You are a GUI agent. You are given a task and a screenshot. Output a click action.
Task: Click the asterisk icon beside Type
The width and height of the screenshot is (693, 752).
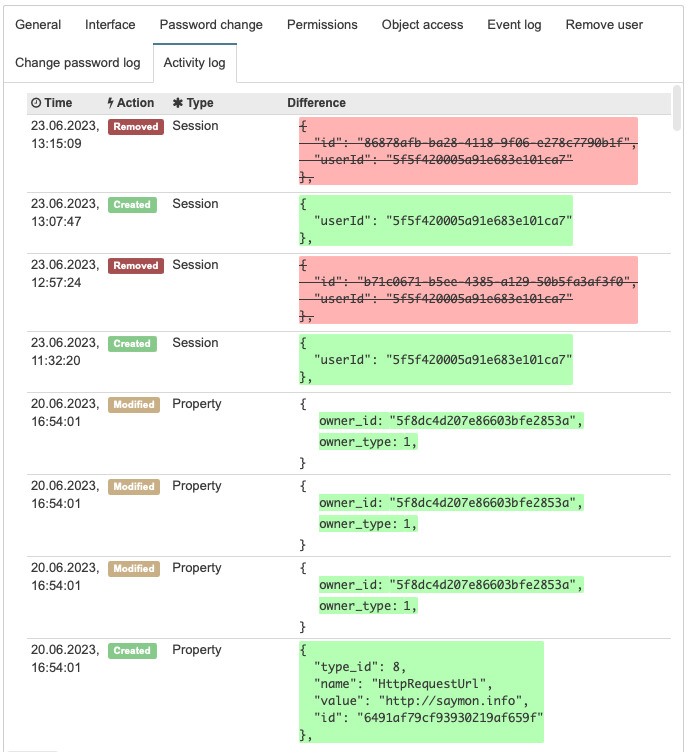point(178,103)
